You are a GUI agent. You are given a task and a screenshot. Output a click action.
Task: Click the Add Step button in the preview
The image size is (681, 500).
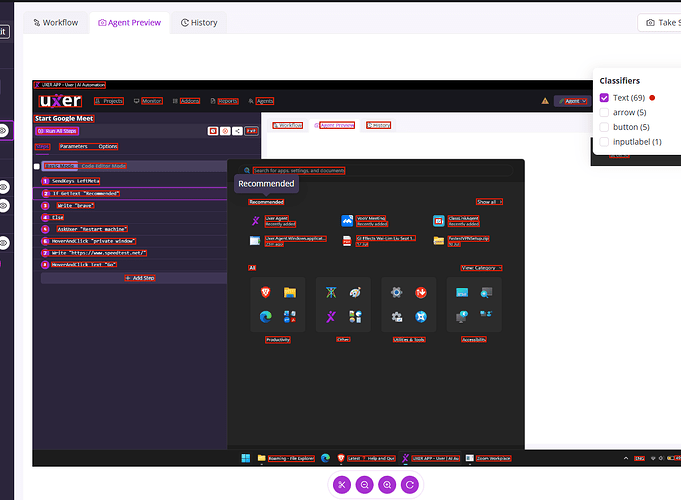(x=134, y=278)
